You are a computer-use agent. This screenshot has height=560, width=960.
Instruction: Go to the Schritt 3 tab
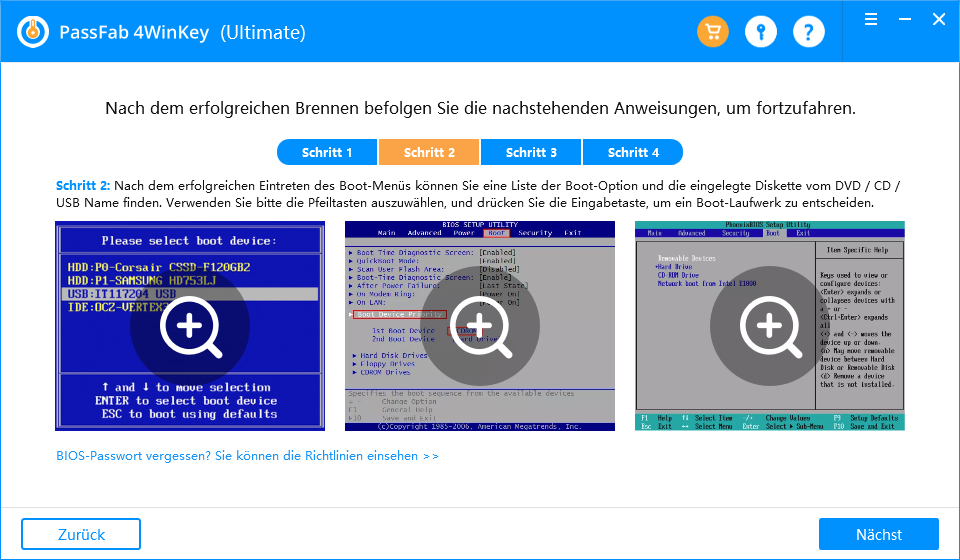point(531,152)
